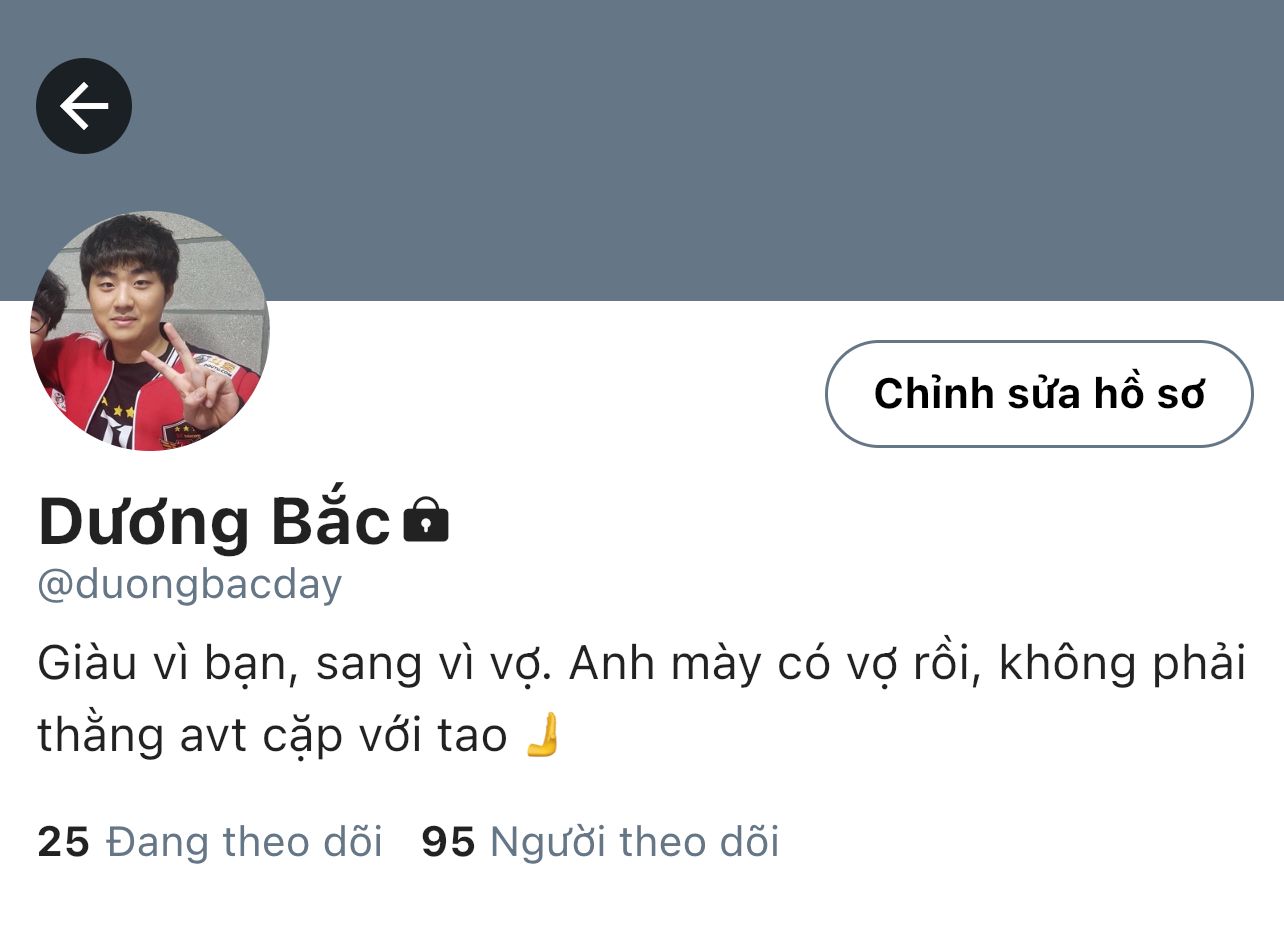The width and height of the screenshot is (1284, 949).
Task: Click the pinching hand emoji in bio
Action: (x=543, y=735)
